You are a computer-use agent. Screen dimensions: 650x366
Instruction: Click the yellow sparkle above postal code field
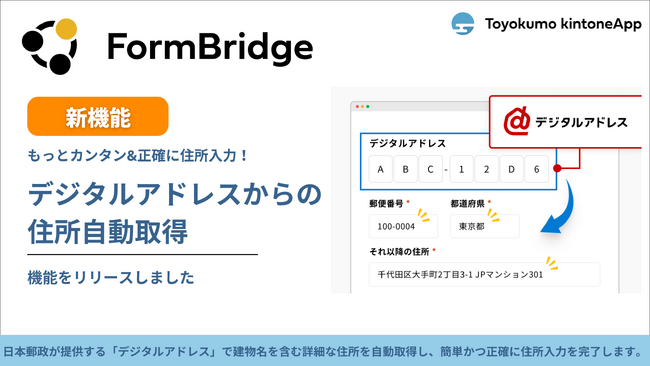(423, 215)
